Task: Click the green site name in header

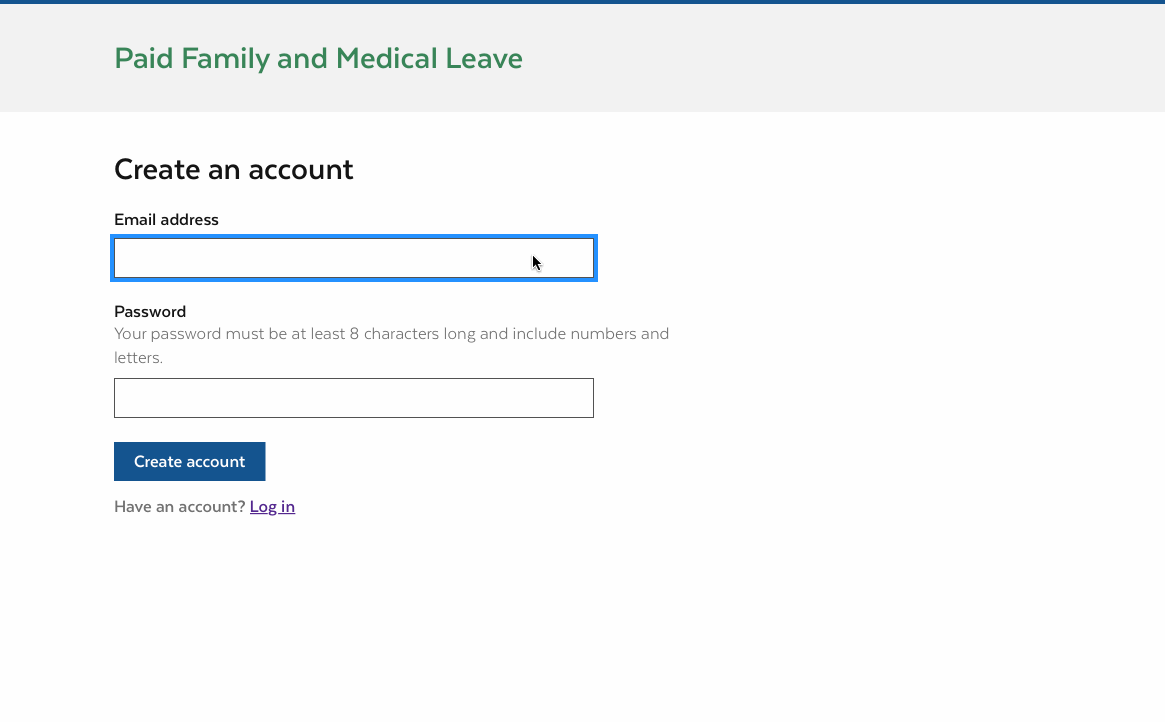Action: (x=318, y=58)
